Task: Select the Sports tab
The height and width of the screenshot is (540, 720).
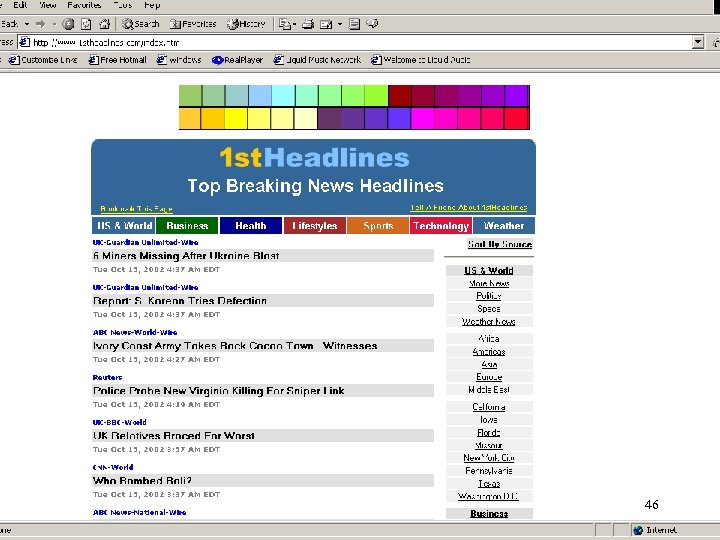Action: click(x=378, y=225)
